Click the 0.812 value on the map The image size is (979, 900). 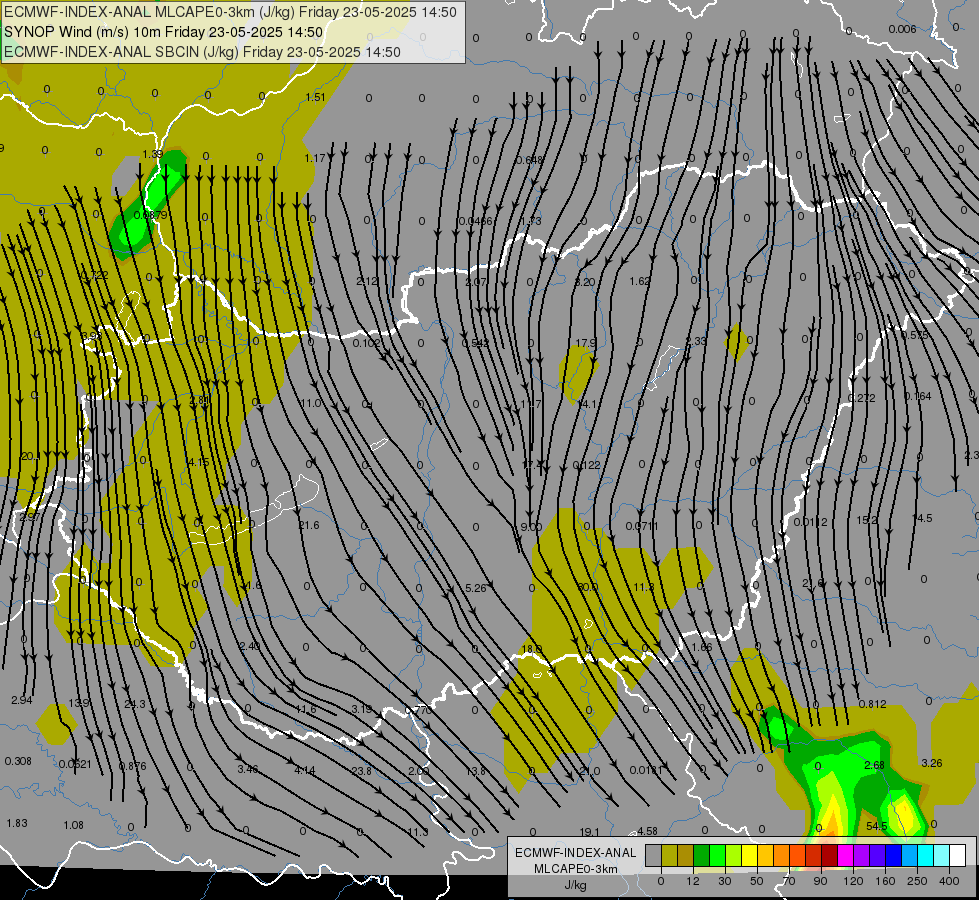[872, 704]
